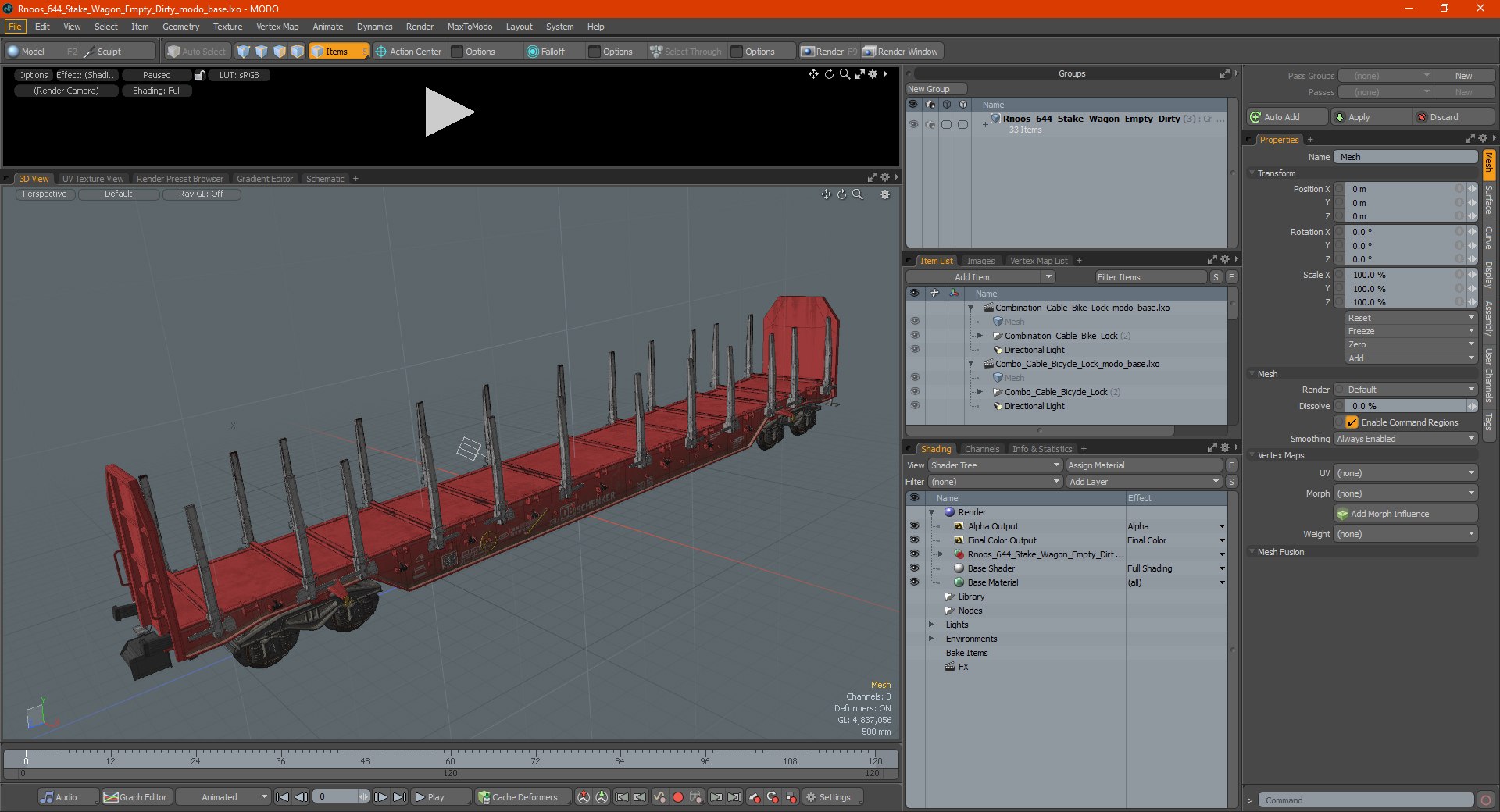Go to first frame
The image size is (1500, 812).
[x=283, y=797]
